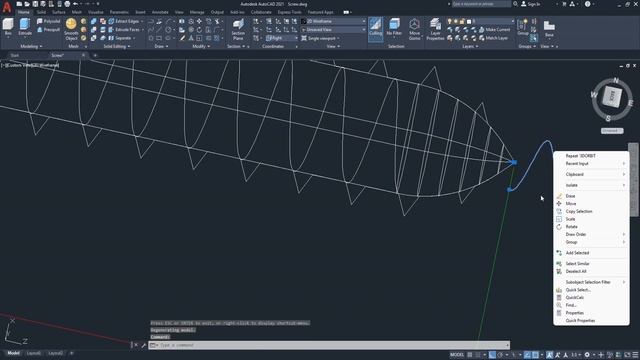Click the Unnamed UCS label below ViewCube
The height and width of the screenshot is (360, 640).
click(x=612, y=131)
